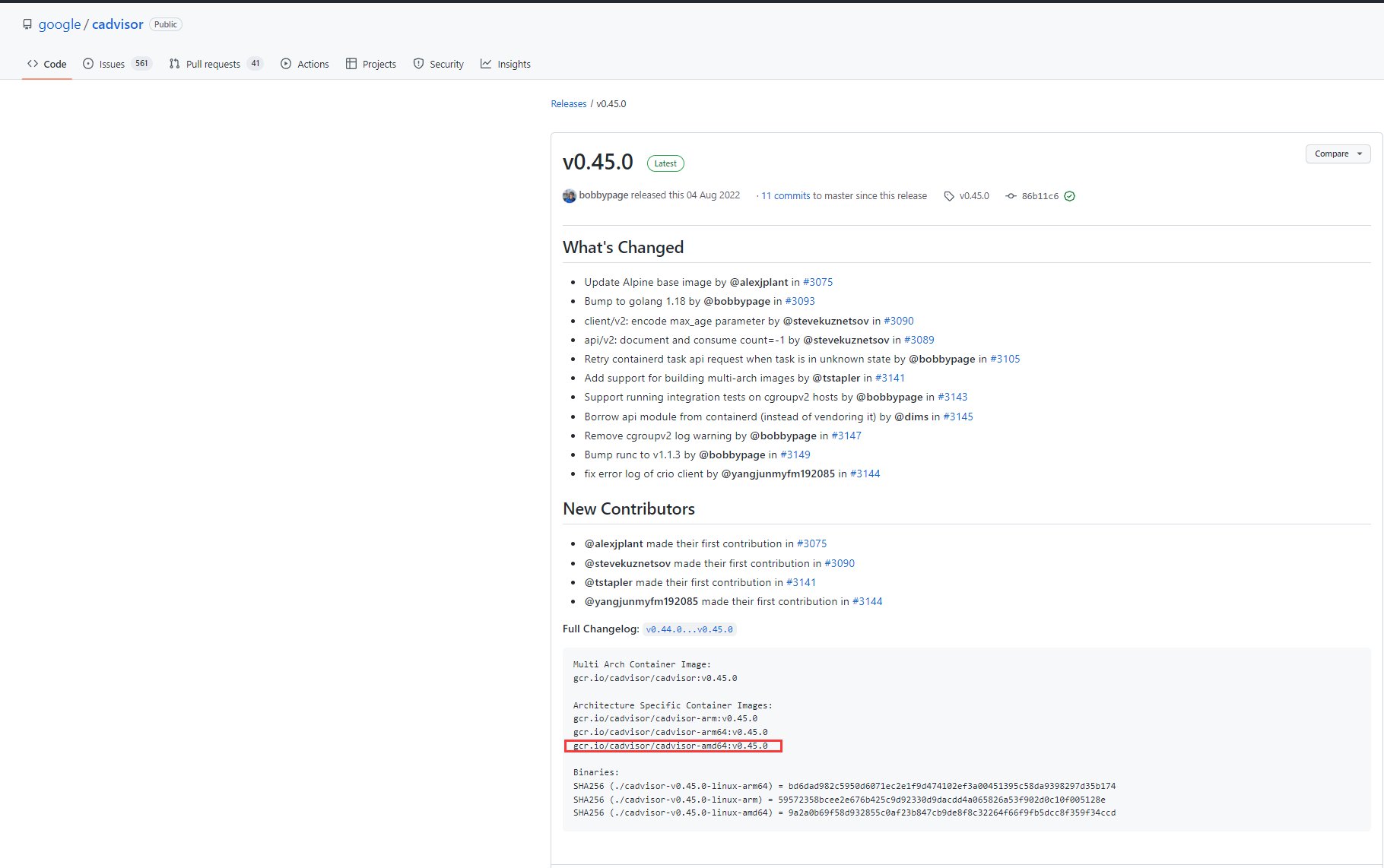Screen dimensions: 1384x868
Task: Open pull request #3143 link
Action: click(x=953, y=397)
